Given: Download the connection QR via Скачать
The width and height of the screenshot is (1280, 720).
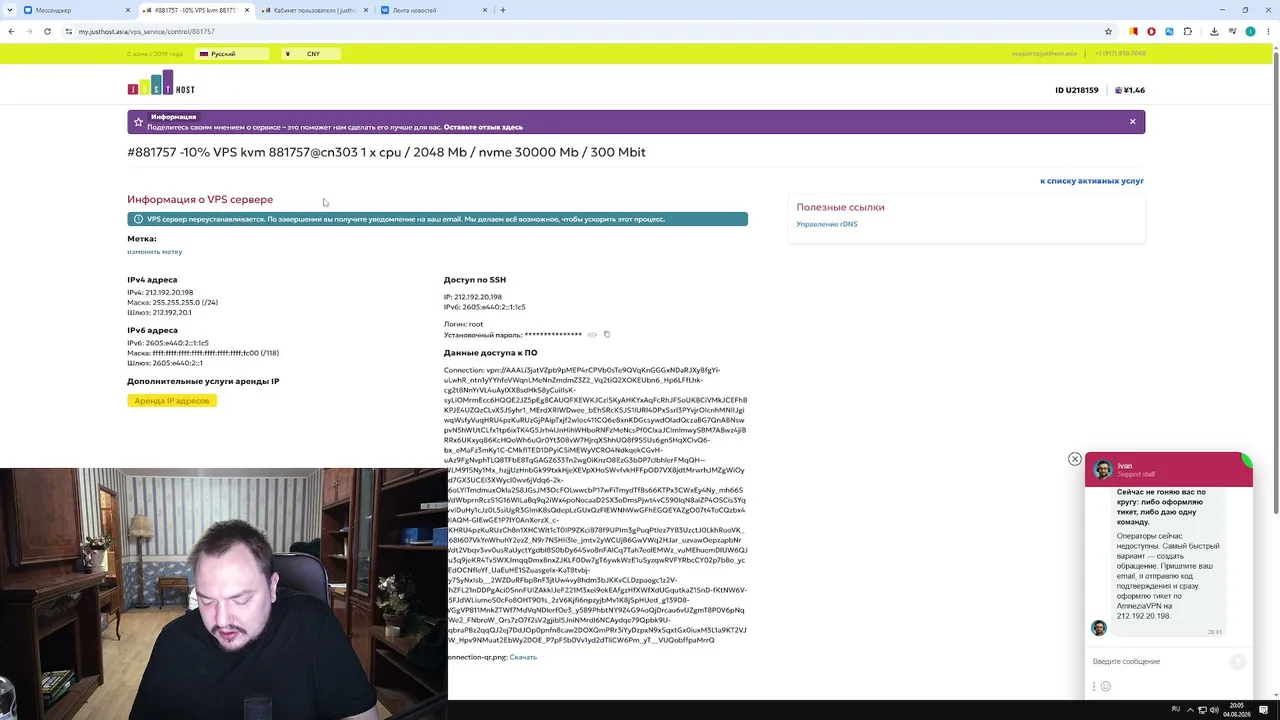Looking at the screenshot, I should point(523,657).
